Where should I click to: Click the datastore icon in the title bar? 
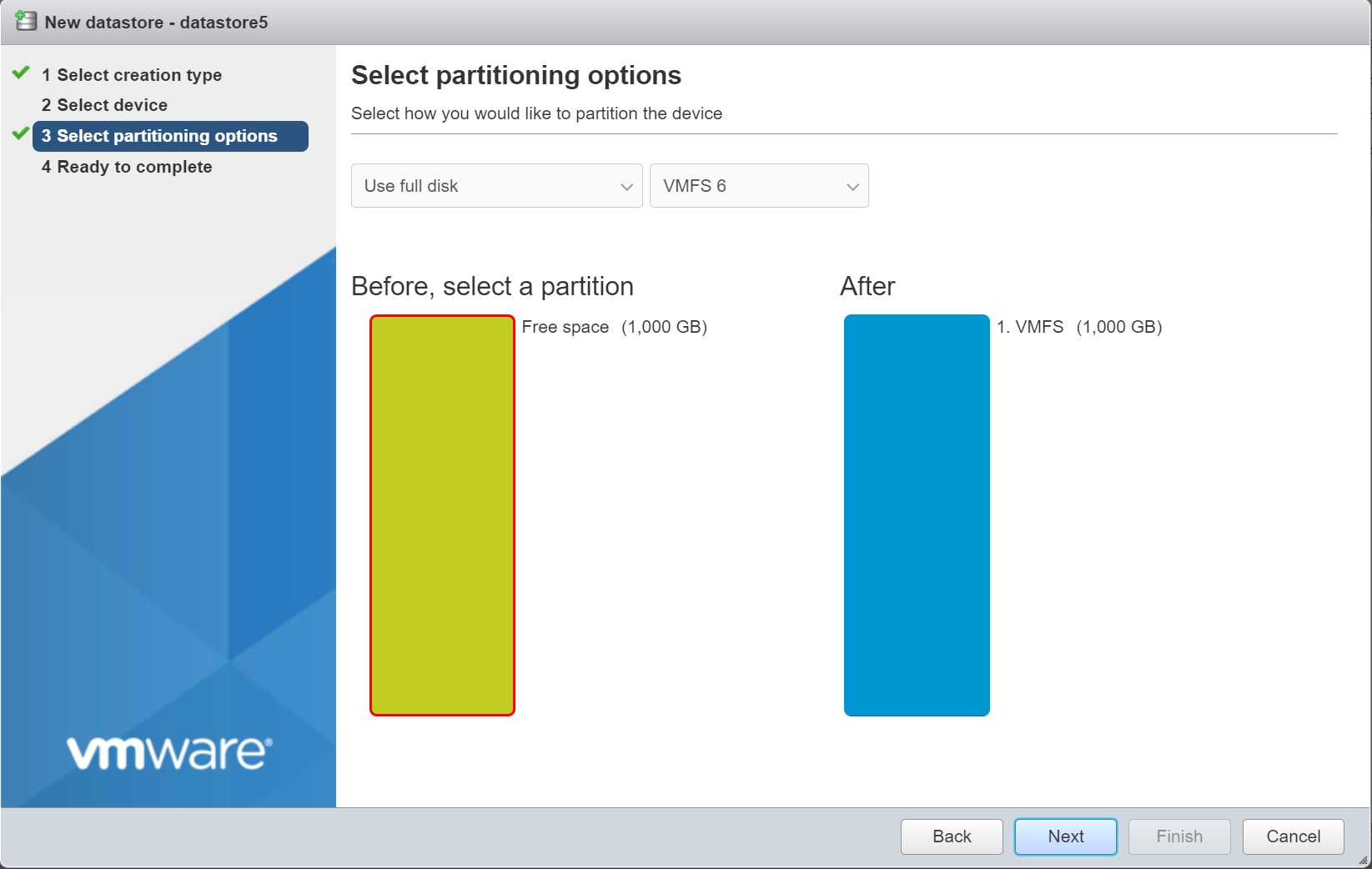pyautogui.click(x=26, y=22)
